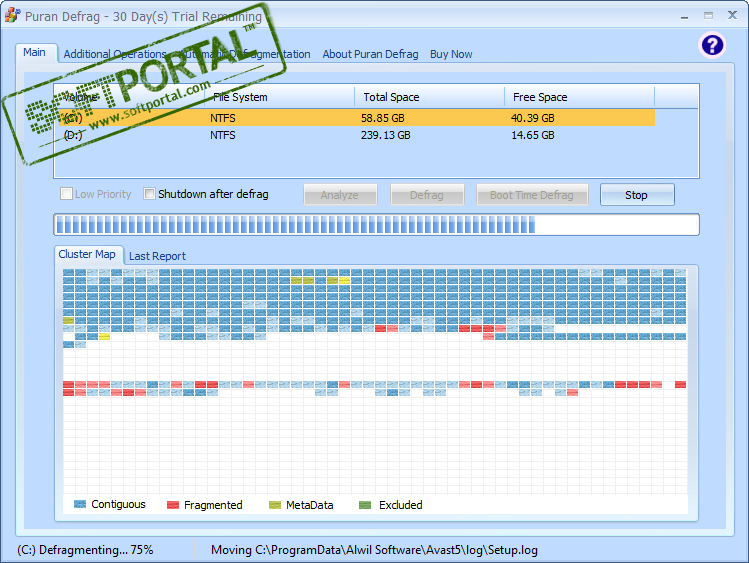Switch to the Main tab

34,53
